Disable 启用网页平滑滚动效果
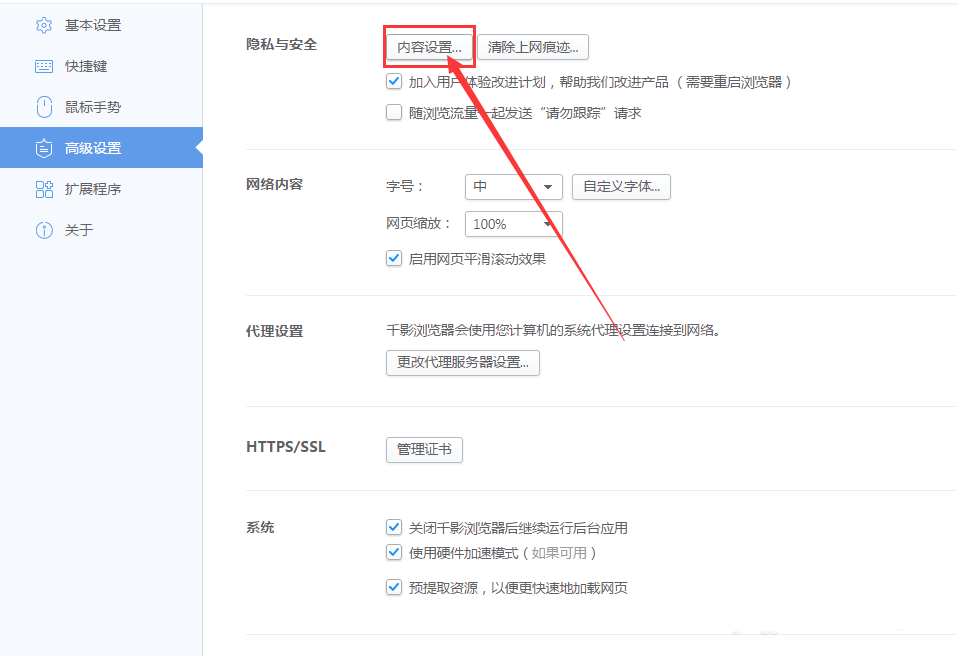 point(393,258)
